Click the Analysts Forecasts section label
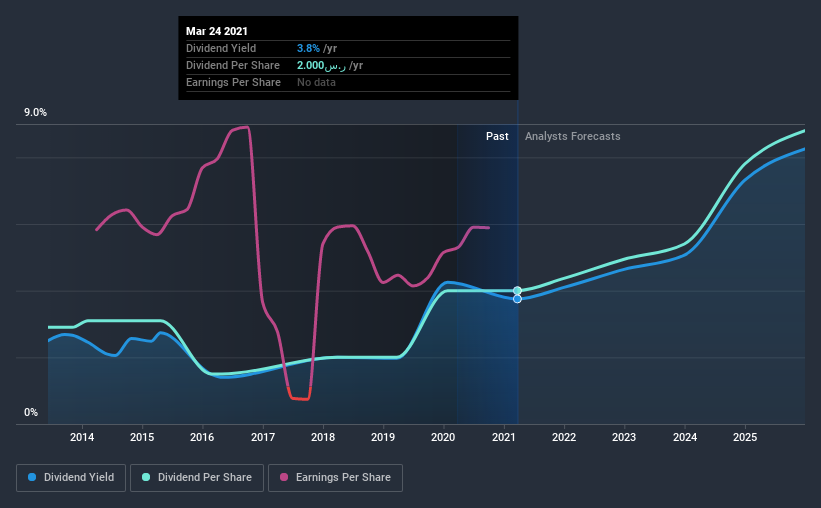 pyautogui.click(x=573, y=136)
